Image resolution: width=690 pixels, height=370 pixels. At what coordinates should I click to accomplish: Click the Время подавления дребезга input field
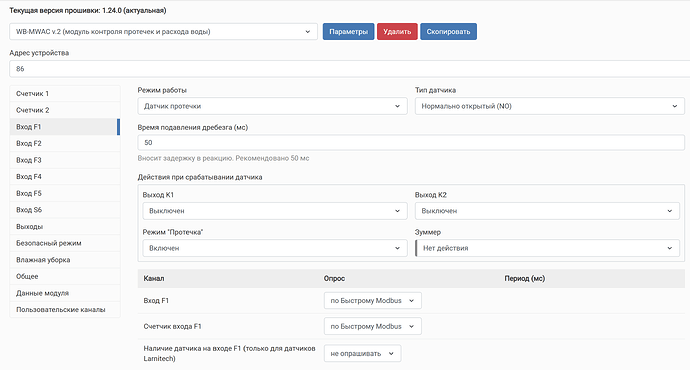(411, 143)
